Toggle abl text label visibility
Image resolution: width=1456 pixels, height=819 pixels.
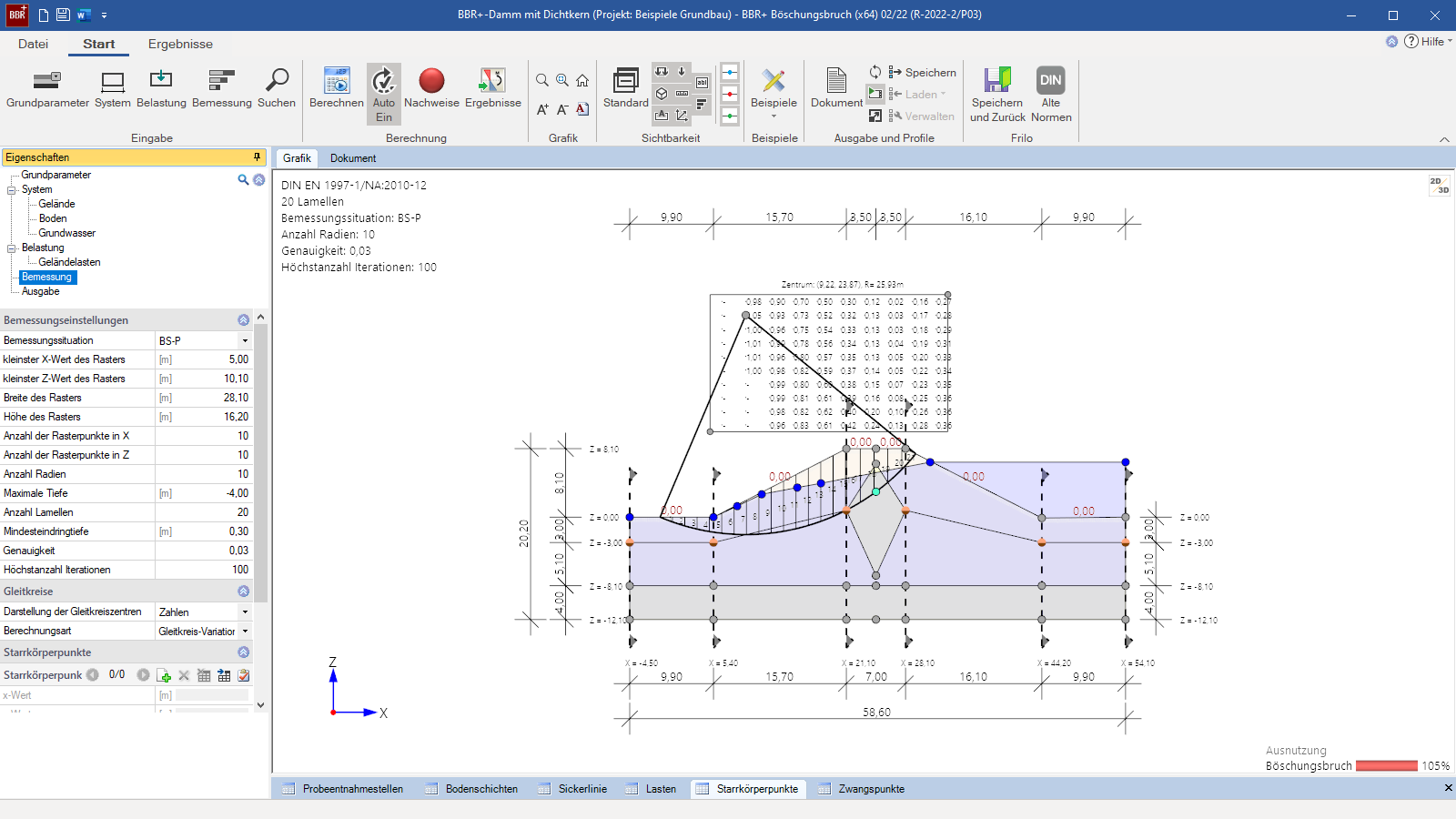point(702,83)
